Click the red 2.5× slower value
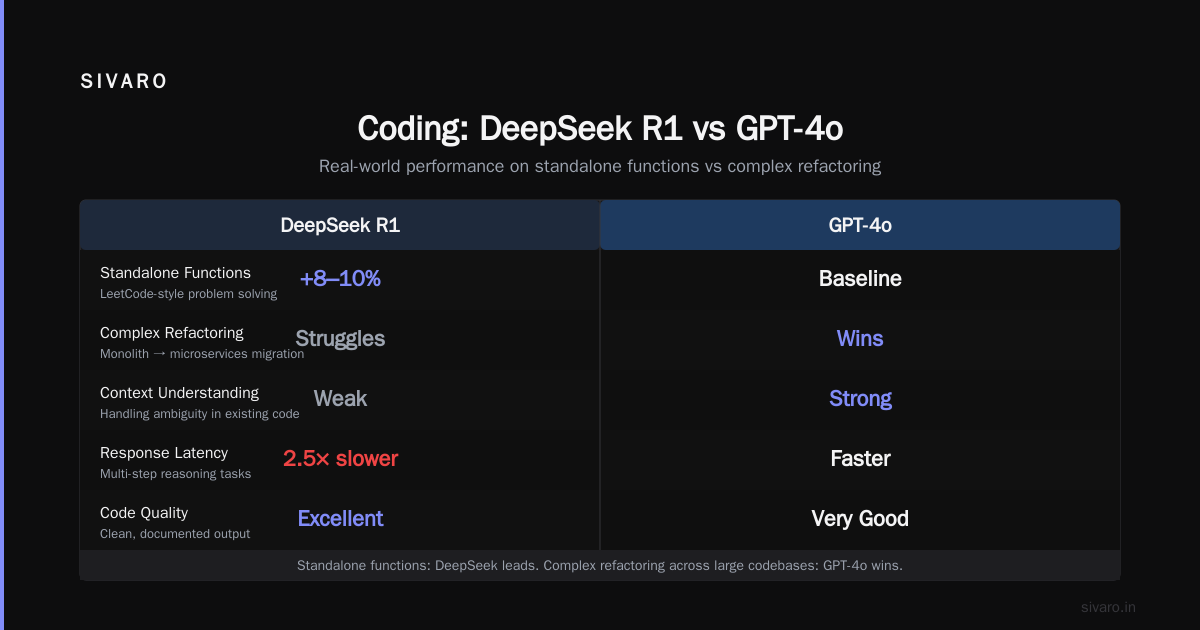This screenshot has height=630, width=1200. point(340,459)
